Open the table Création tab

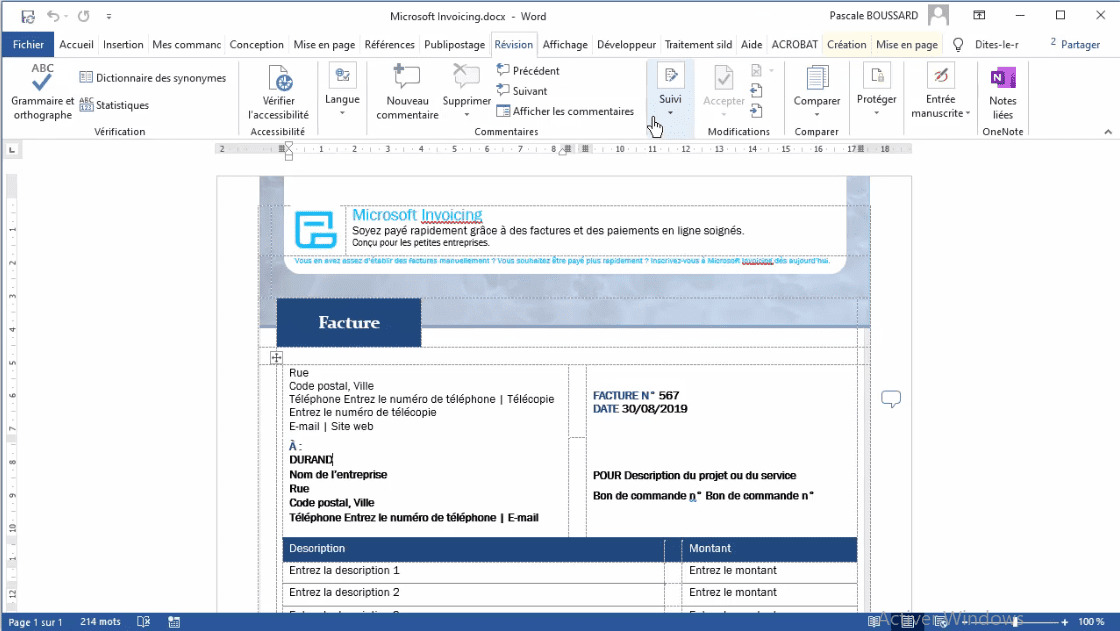tap(846, 44)
